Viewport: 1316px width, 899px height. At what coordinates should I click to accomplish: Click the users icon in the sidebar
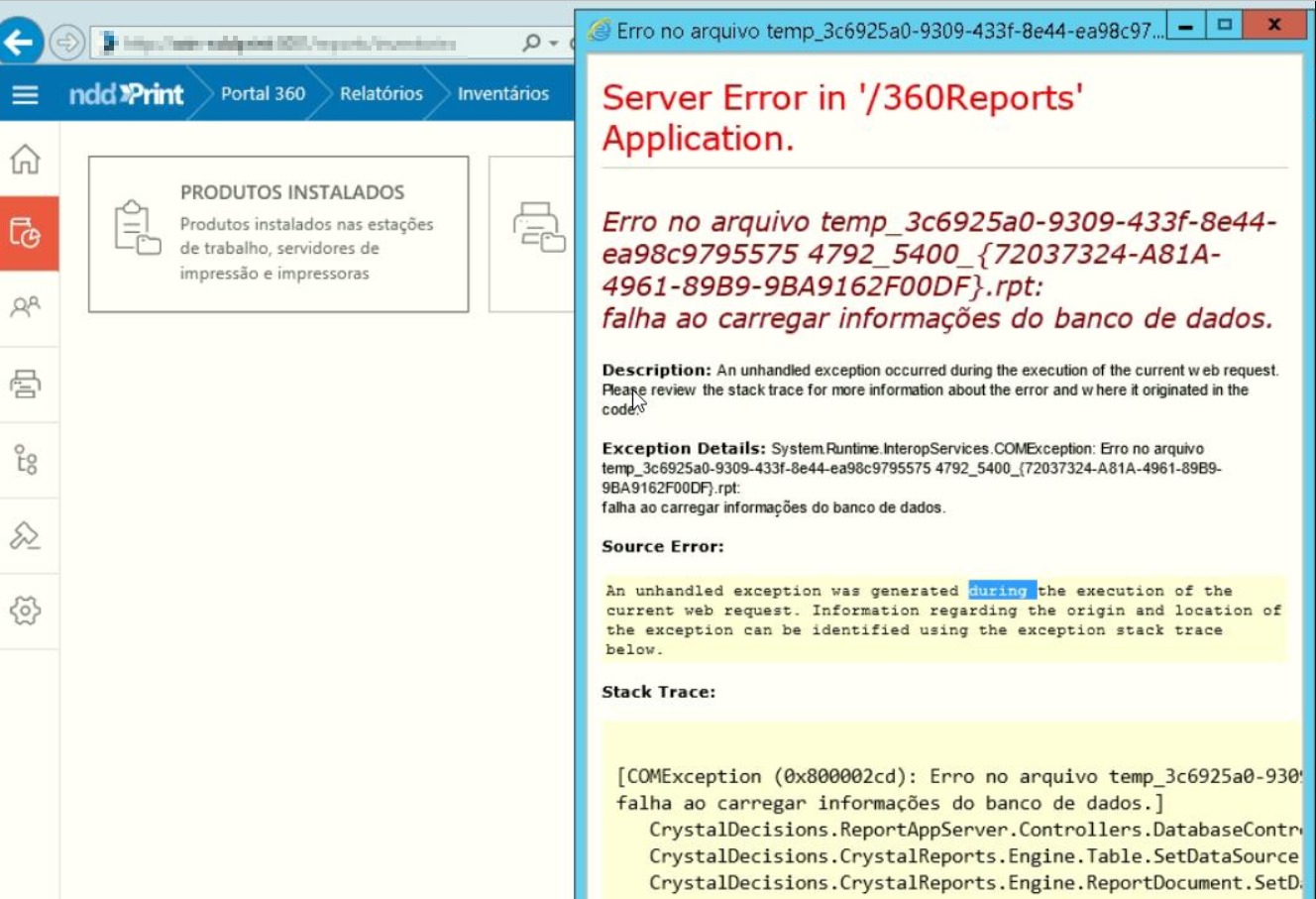point(26,307)
